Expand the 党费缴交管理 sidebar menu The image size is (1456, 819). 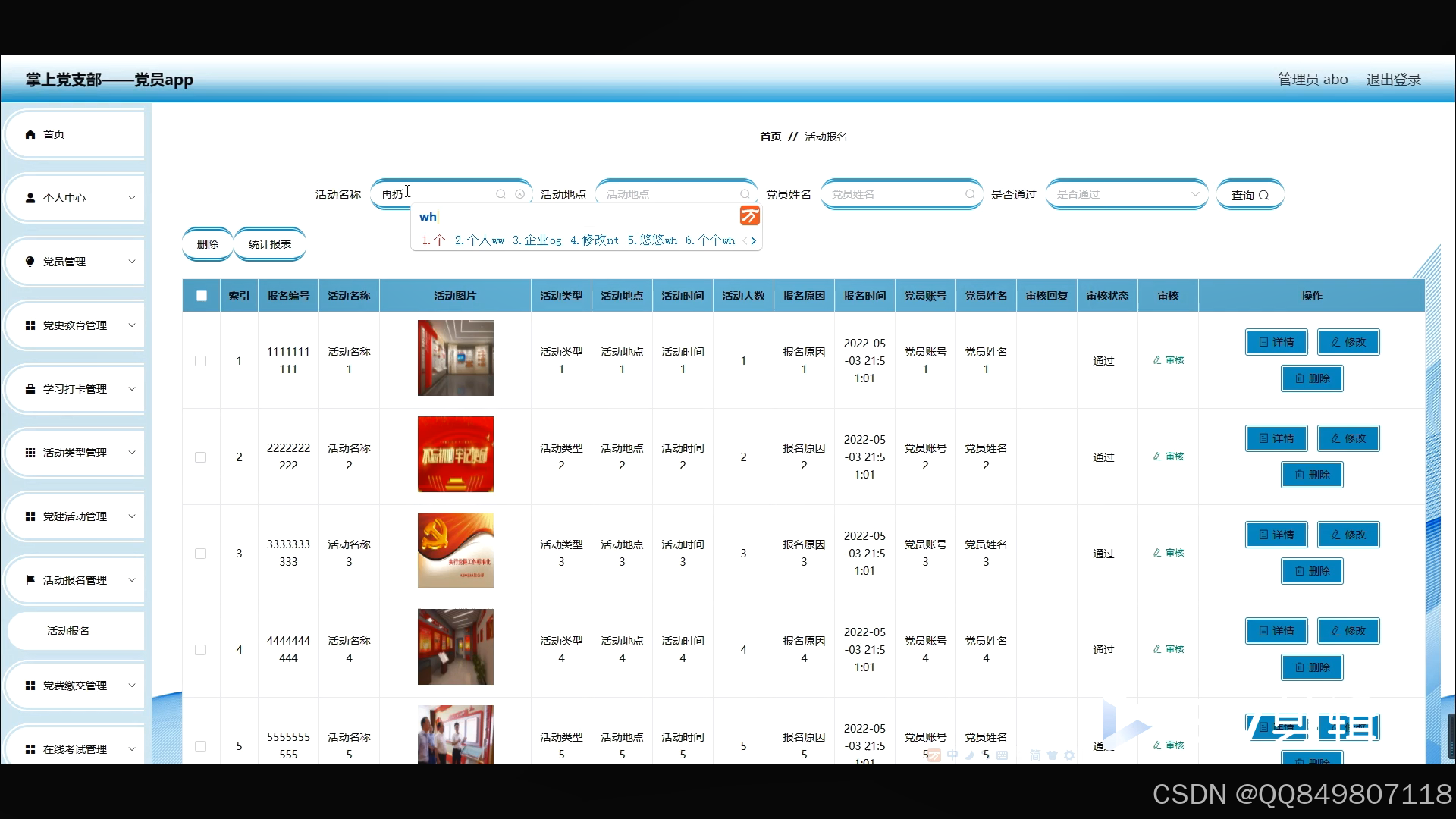(x=74, y=686)
